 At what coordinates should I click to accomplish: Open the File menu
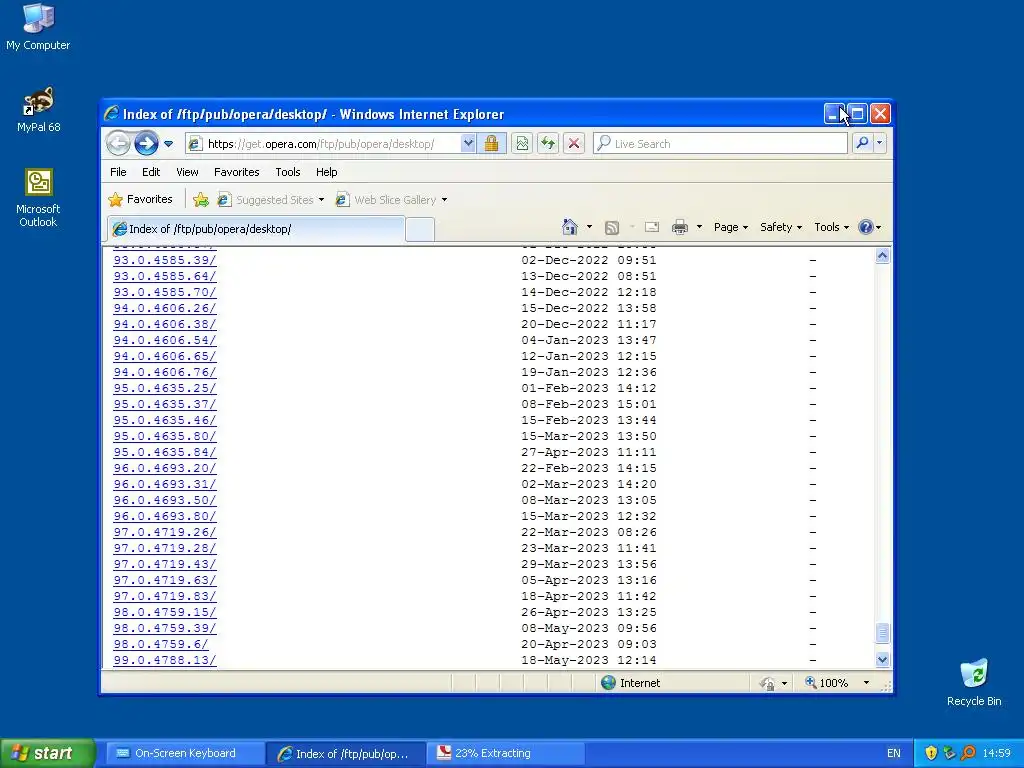[118, 172]
